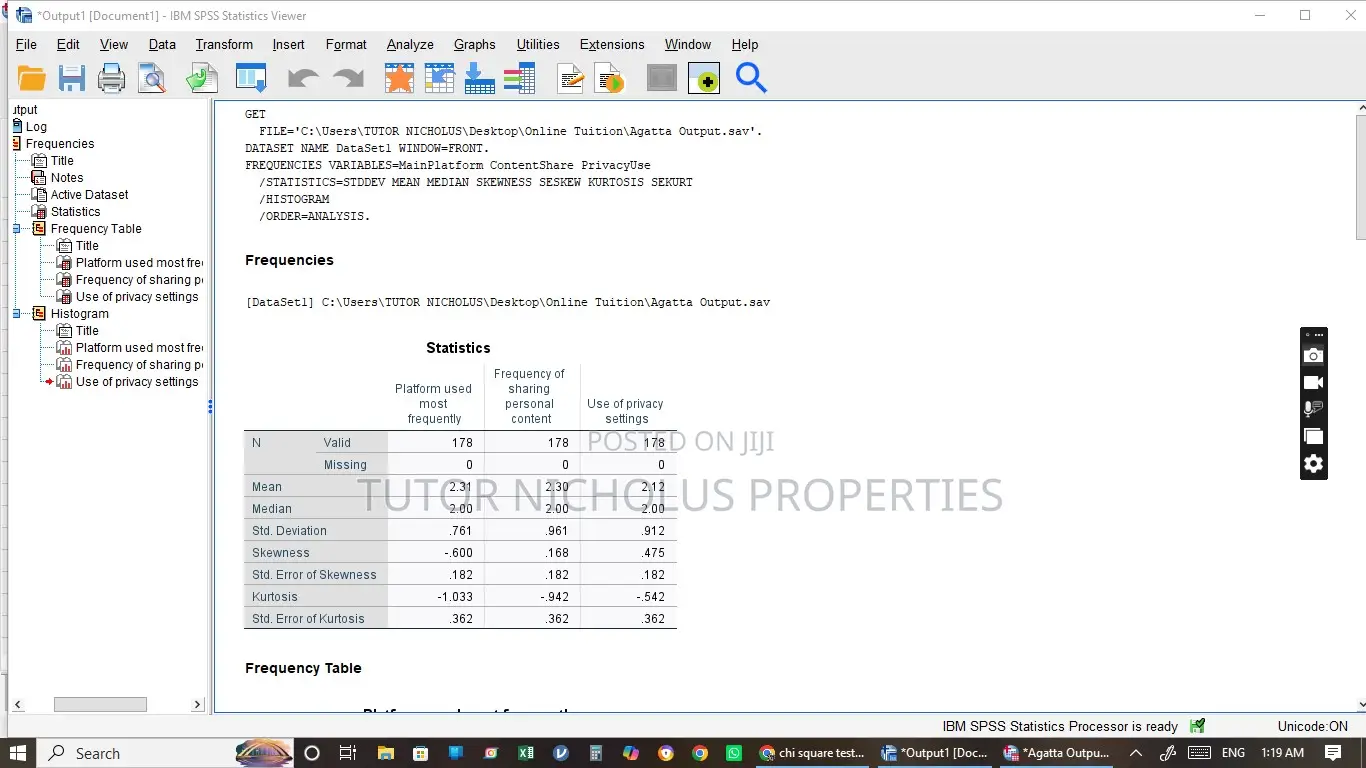Collapse the Frequency Table outline node
1366x768 pixels.
[x=17, y=229]
